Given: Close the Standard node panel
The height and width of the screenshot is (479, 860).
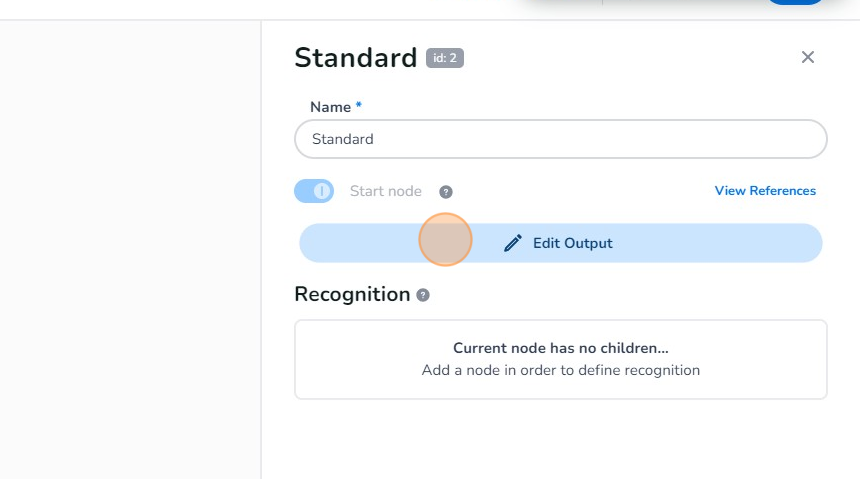Looking at the screenshot, I should (808, 58).
